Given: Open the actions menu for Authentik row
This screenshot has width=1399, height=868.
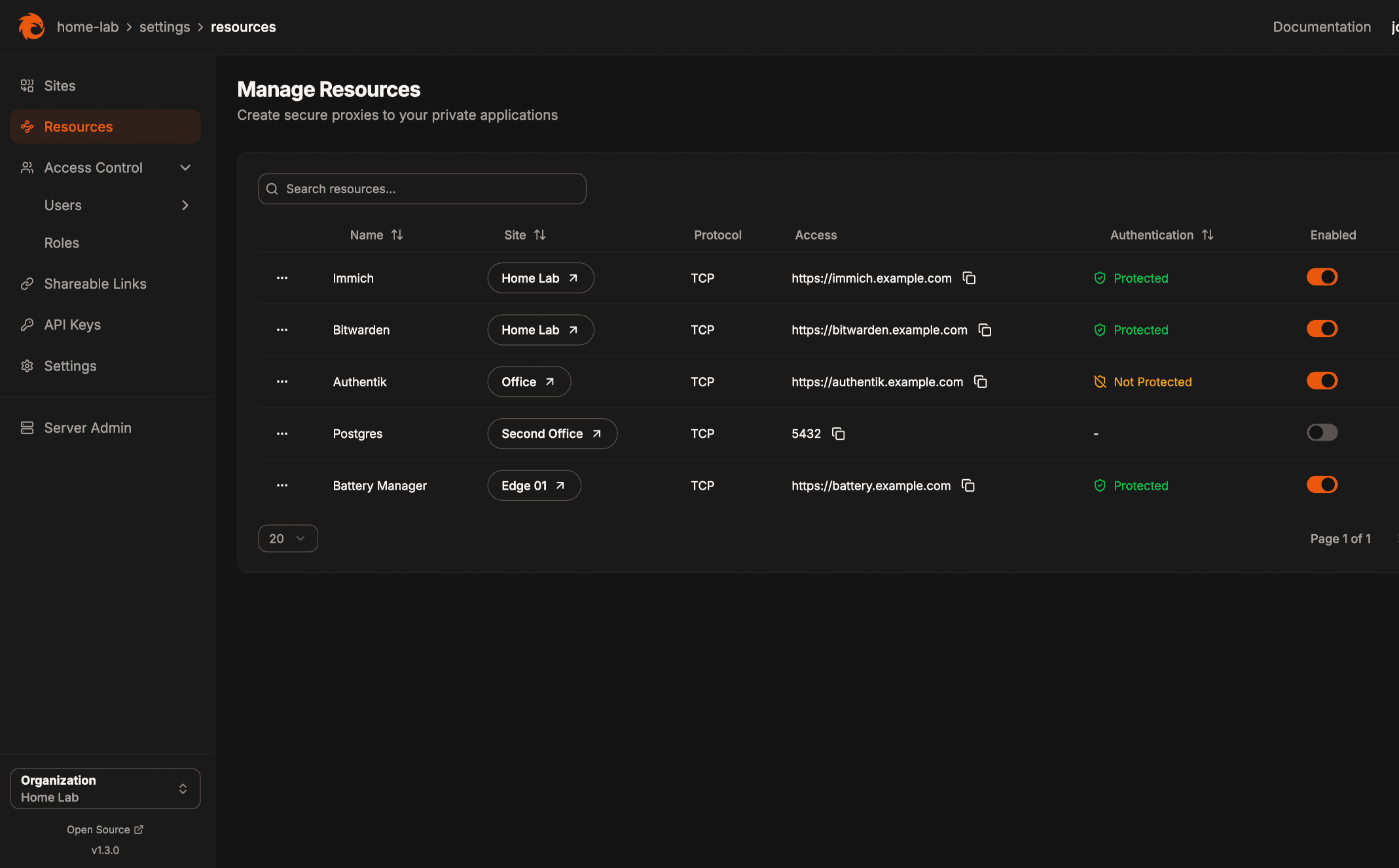Looking at the screenshot, I should (x=282, y=382).
